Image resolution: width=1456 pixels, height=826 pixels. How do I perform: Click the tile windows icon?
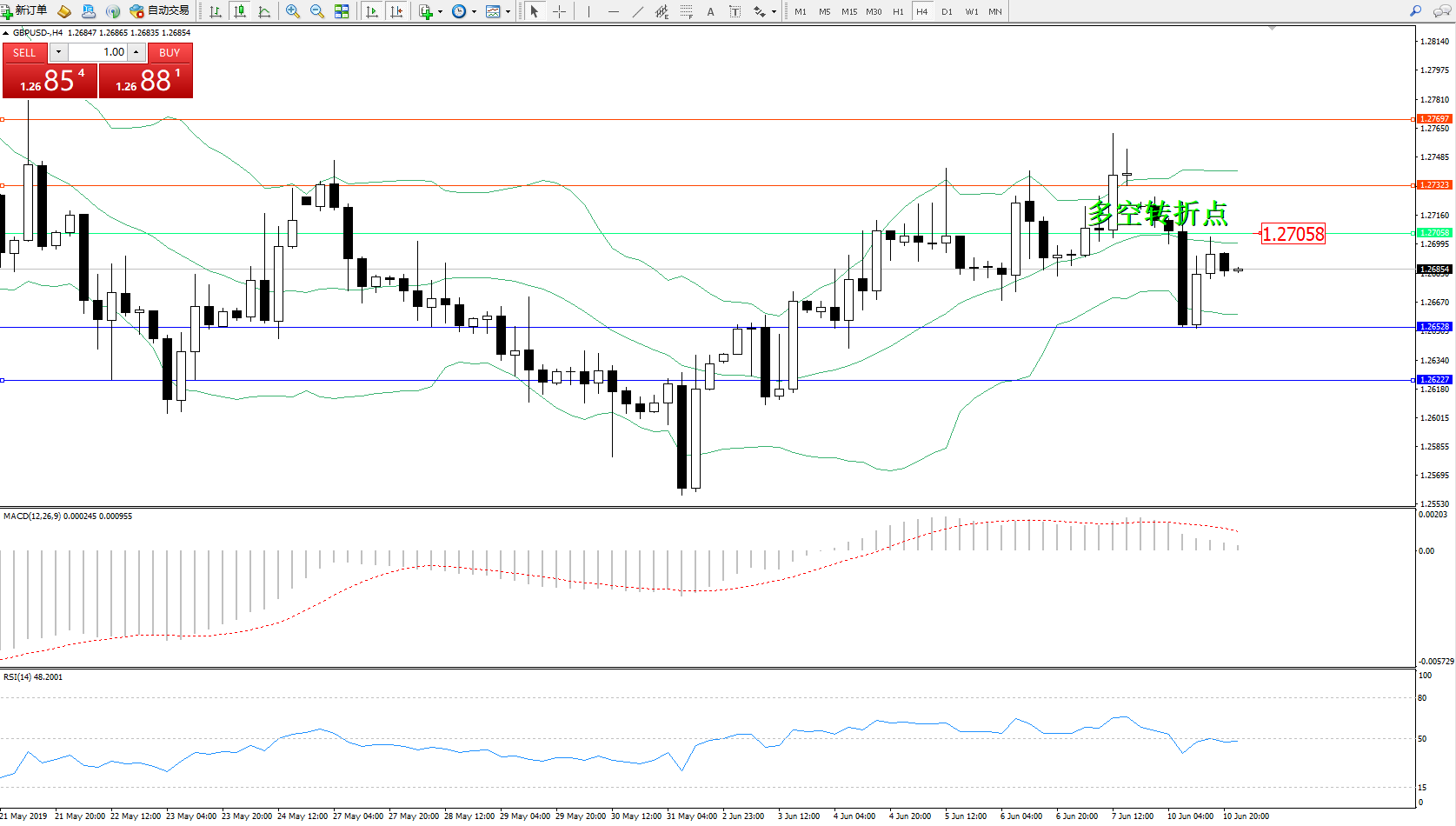(342, 11)
